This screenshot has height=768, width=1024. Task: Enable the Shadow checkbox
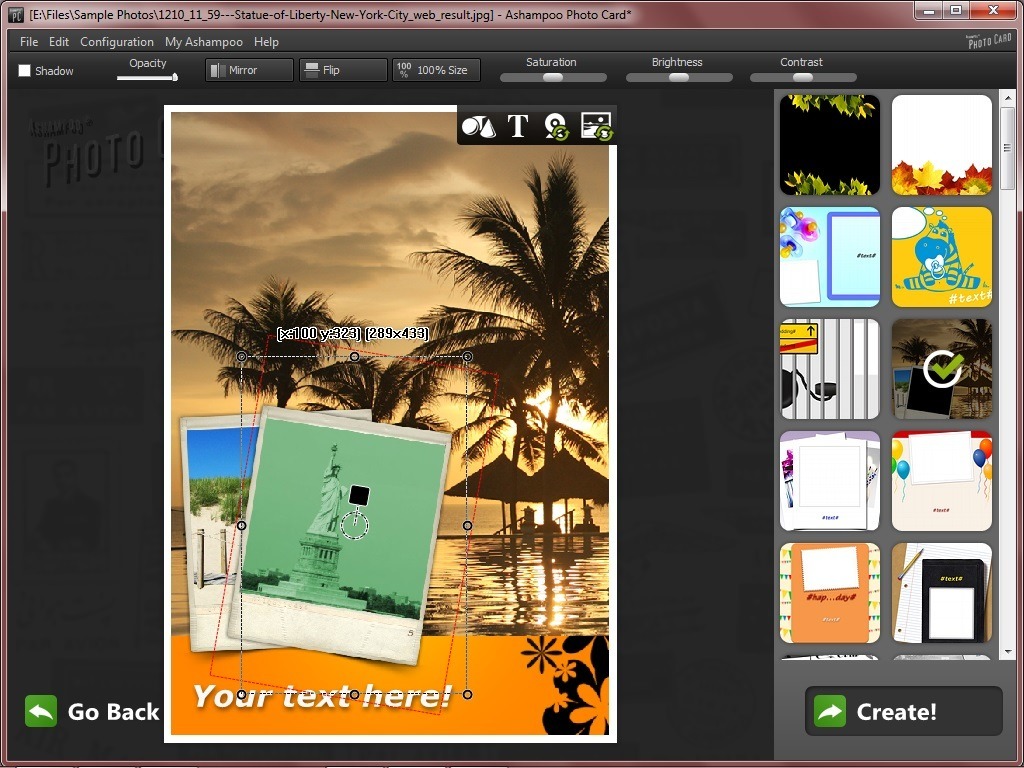25,71
